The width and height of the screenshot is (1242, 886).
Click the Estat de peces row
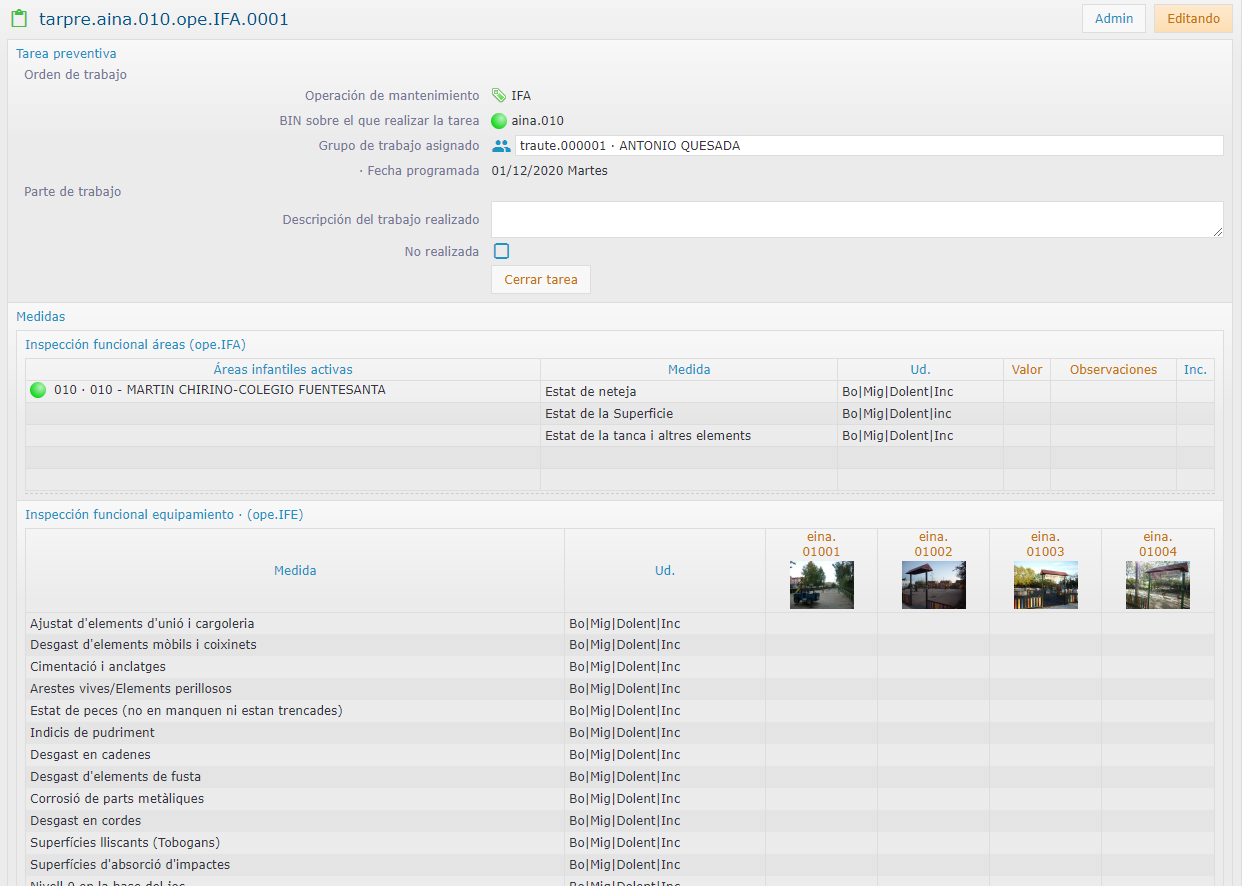click(620, 711)
